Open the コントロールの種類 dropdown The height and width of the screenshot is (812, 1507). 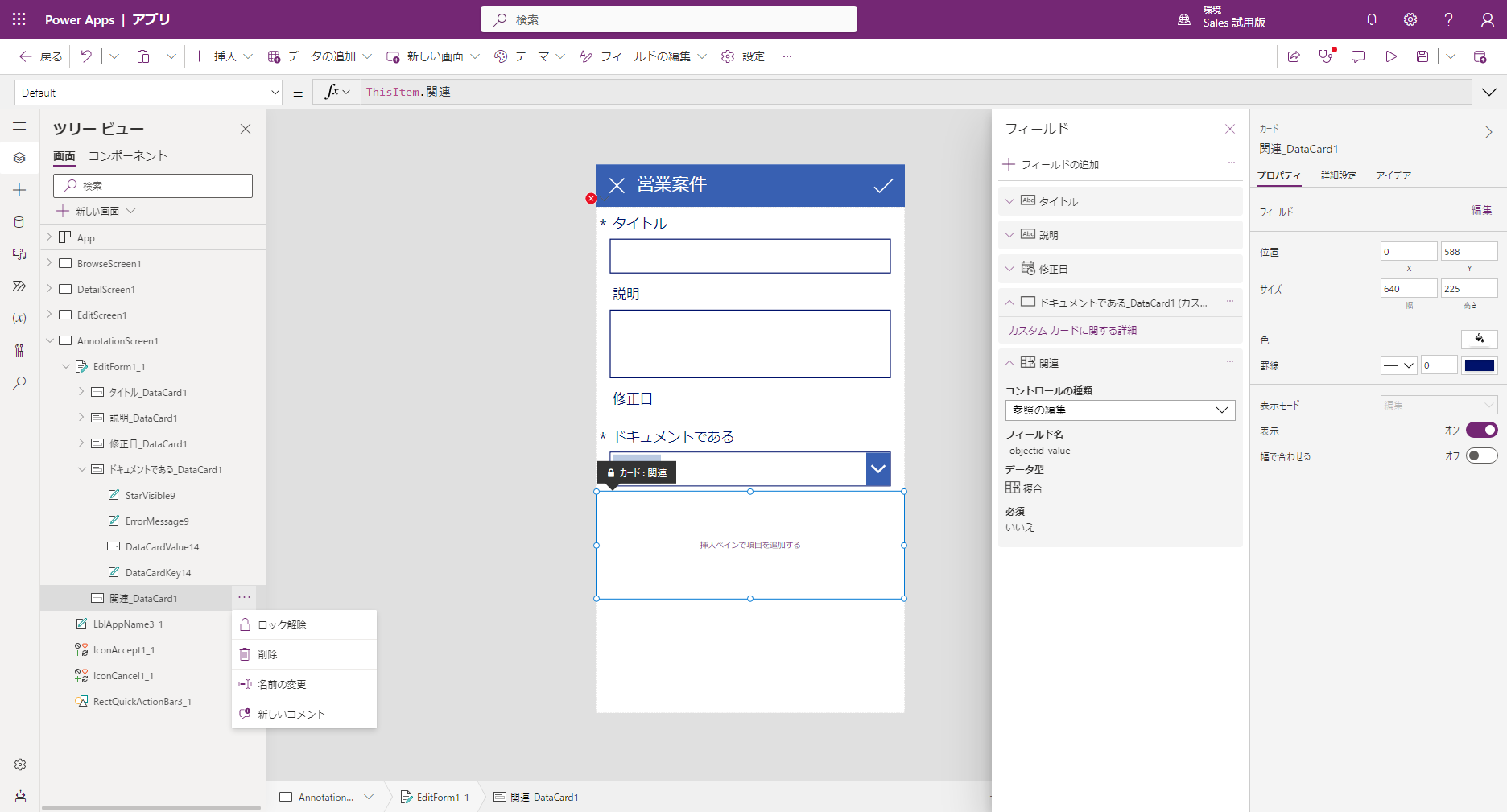click(1120, 410)
